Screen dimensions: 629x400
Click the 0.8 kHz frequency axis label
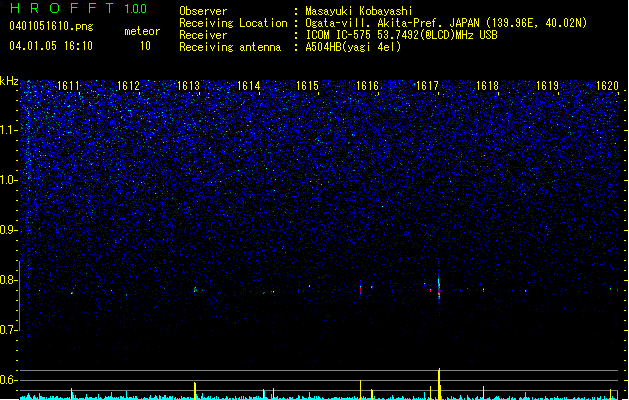[x=9, y=280]
